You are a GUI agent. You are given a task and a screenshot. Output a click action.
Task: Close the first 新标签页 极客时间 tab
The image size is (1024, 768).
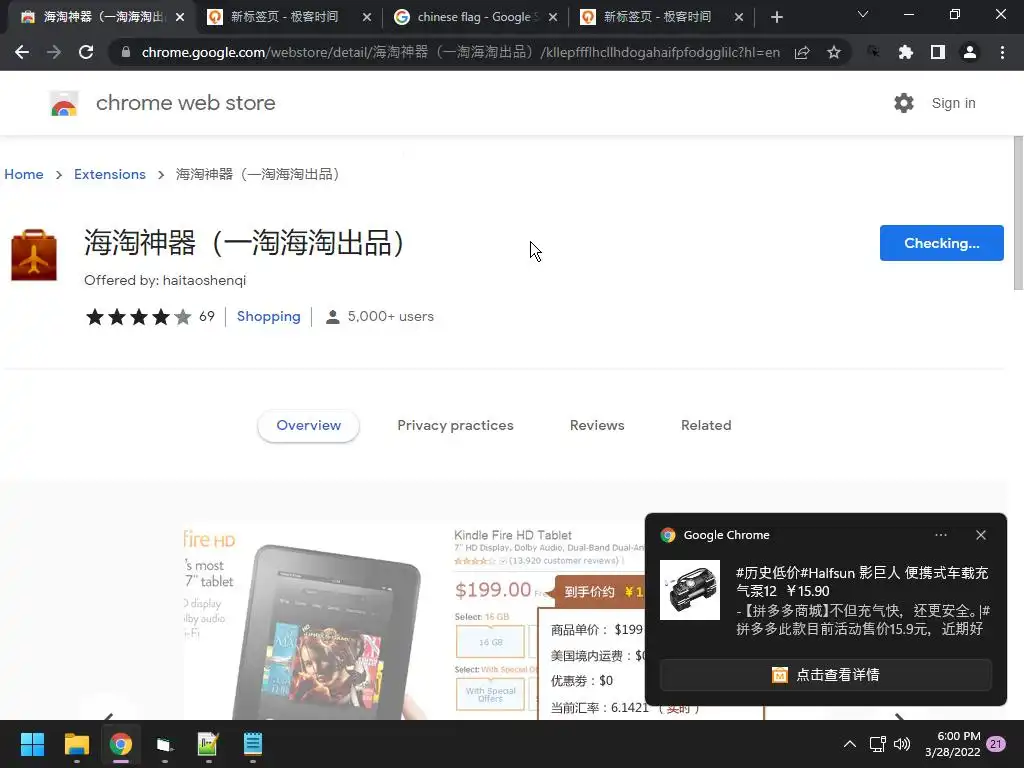pyautogui.click(x=367, y=17)
